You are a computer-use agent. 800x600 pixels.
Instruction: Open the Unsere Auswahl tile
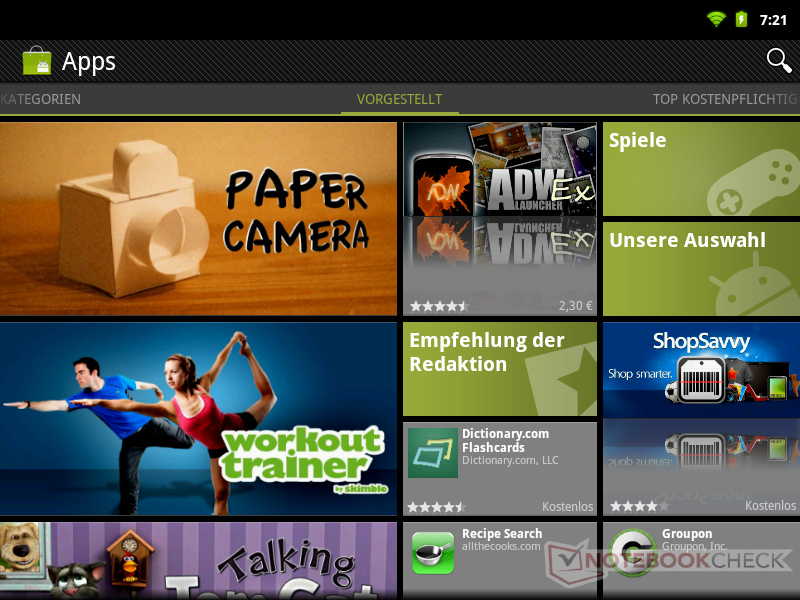(x=702, y=269)
